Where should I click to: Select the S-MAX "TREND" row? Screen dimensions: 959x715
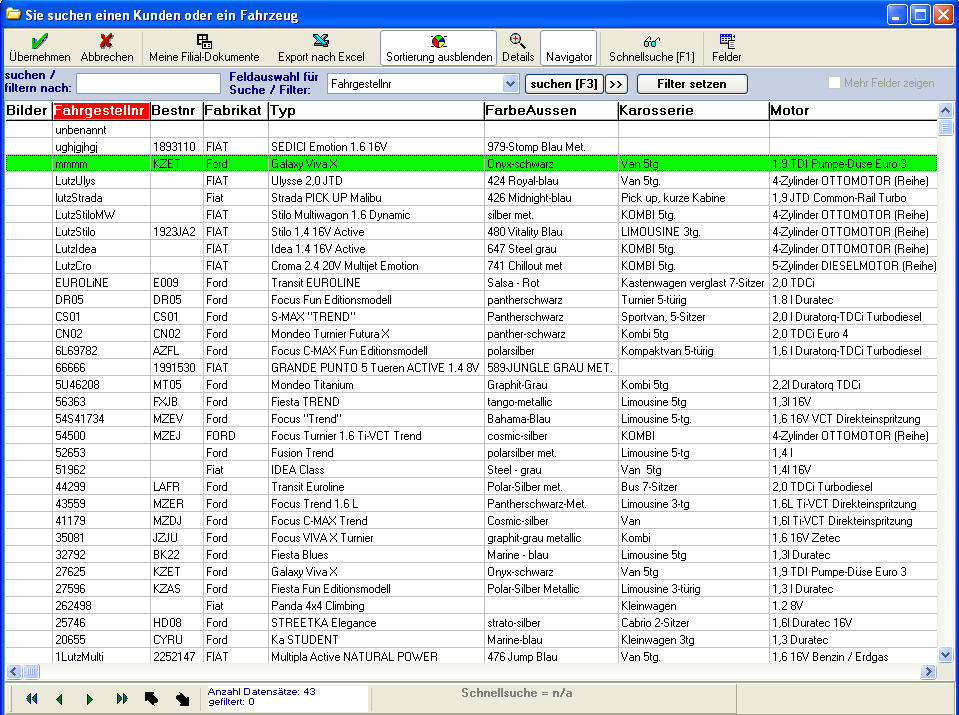471,317
